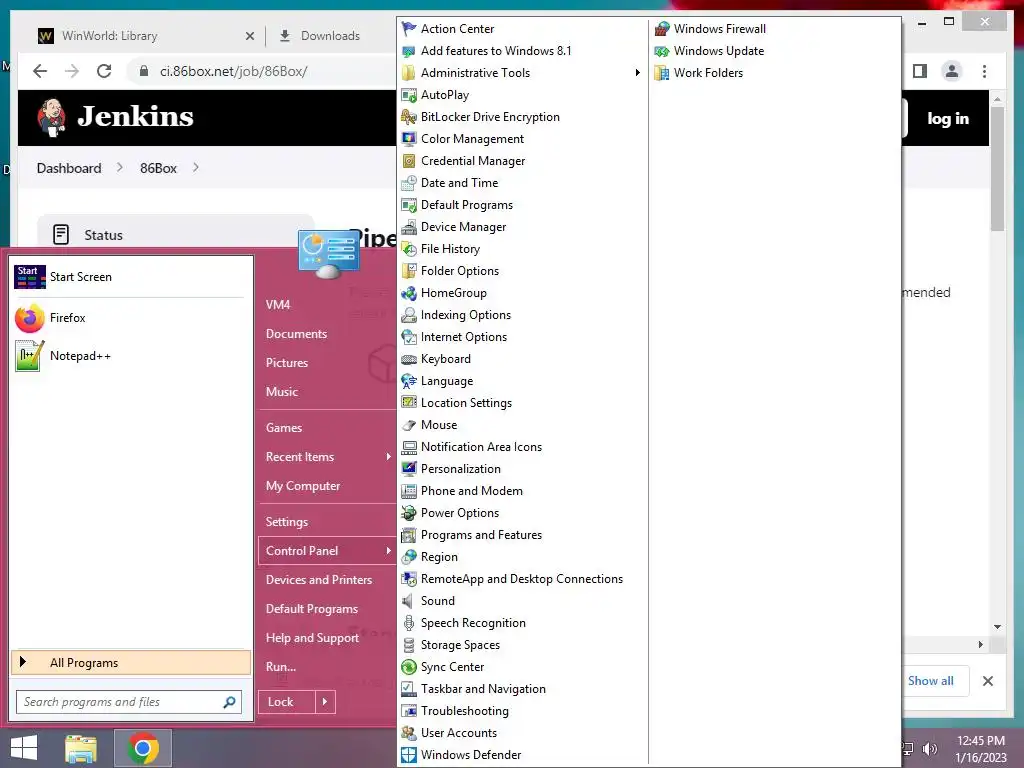Expand the Control Panel menu arrow
Viewport: 1024px width, 768px height.
point(389,551)
